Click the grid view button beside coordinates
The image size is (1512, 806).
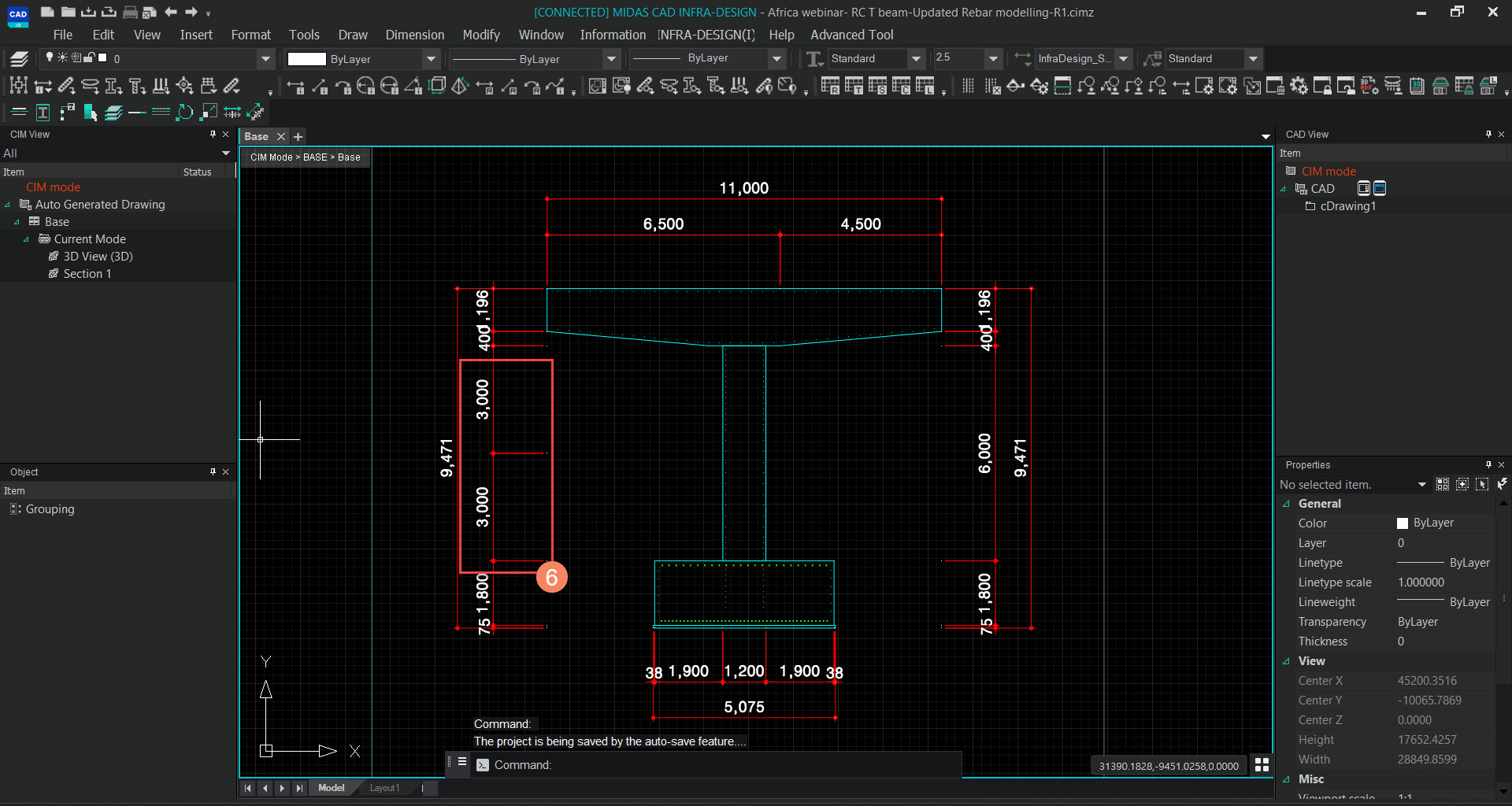click(1262, 765)
